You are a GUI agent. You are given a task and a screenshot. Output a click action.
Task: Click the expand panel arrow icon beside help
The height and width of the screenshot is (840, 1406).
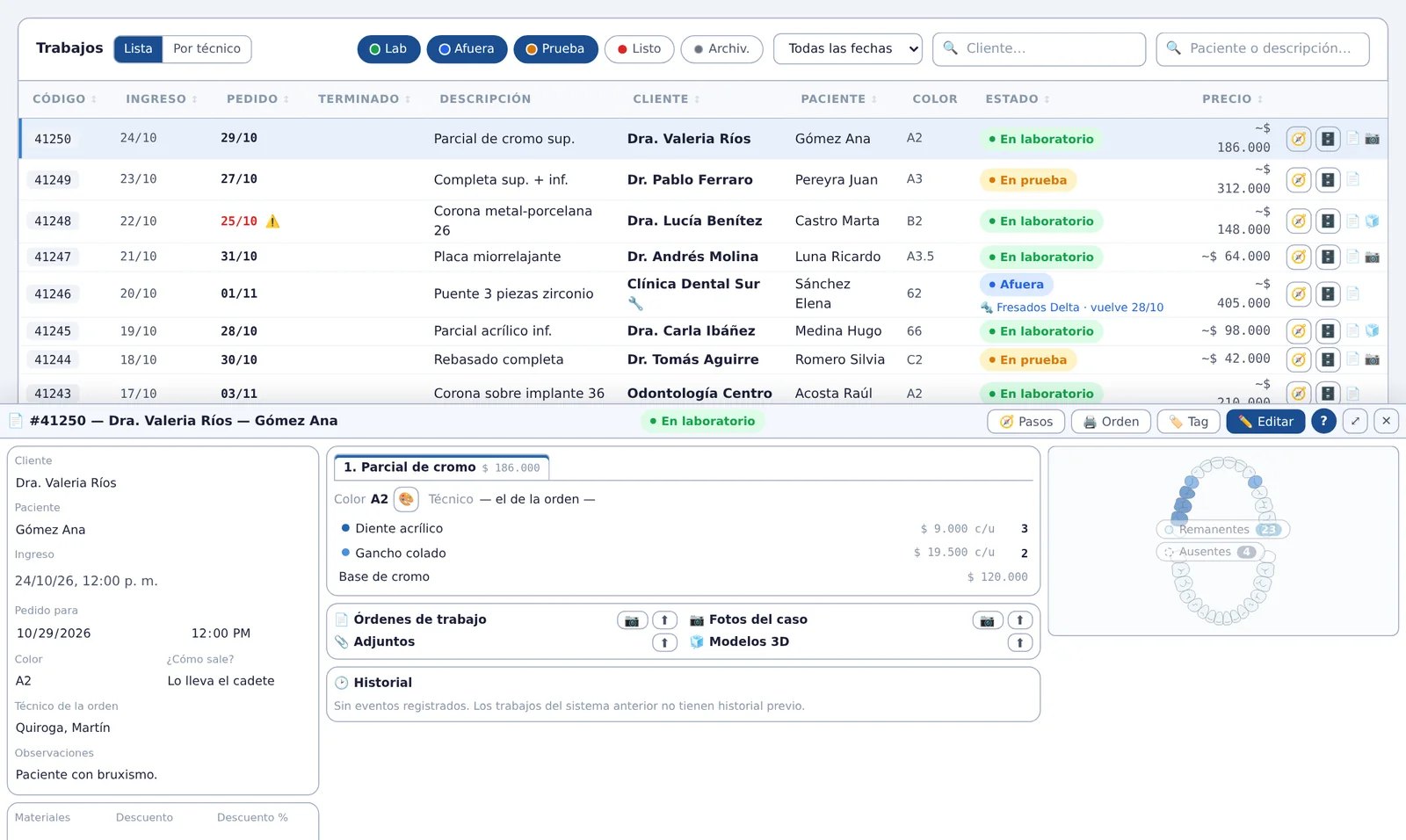[x=1355, y=422]
